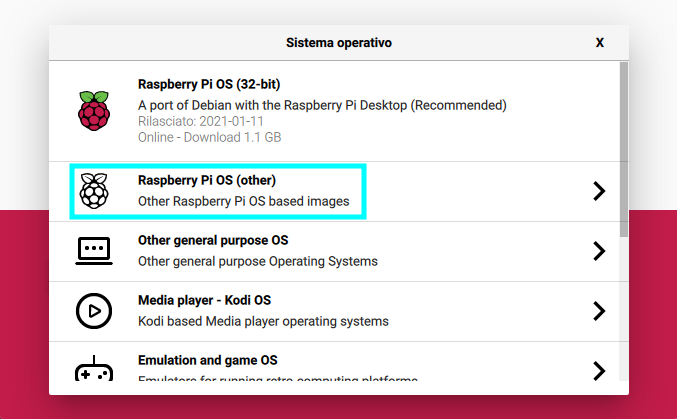Click the red Raspberry Pi OS logo
Screen dimensions: 677x419
tap(94, 111)
